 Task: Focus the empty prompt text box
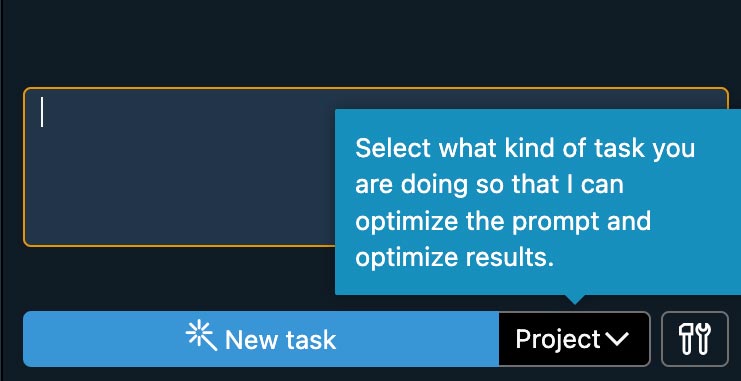180,167
